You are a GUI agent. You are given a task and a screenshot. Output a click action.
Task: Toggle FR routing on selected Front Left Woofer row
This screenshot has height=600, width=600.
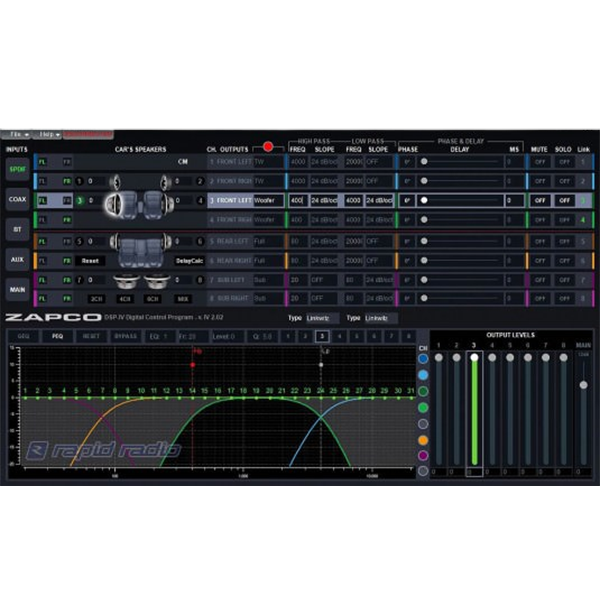pyautogui.click(x=67, y=200)
